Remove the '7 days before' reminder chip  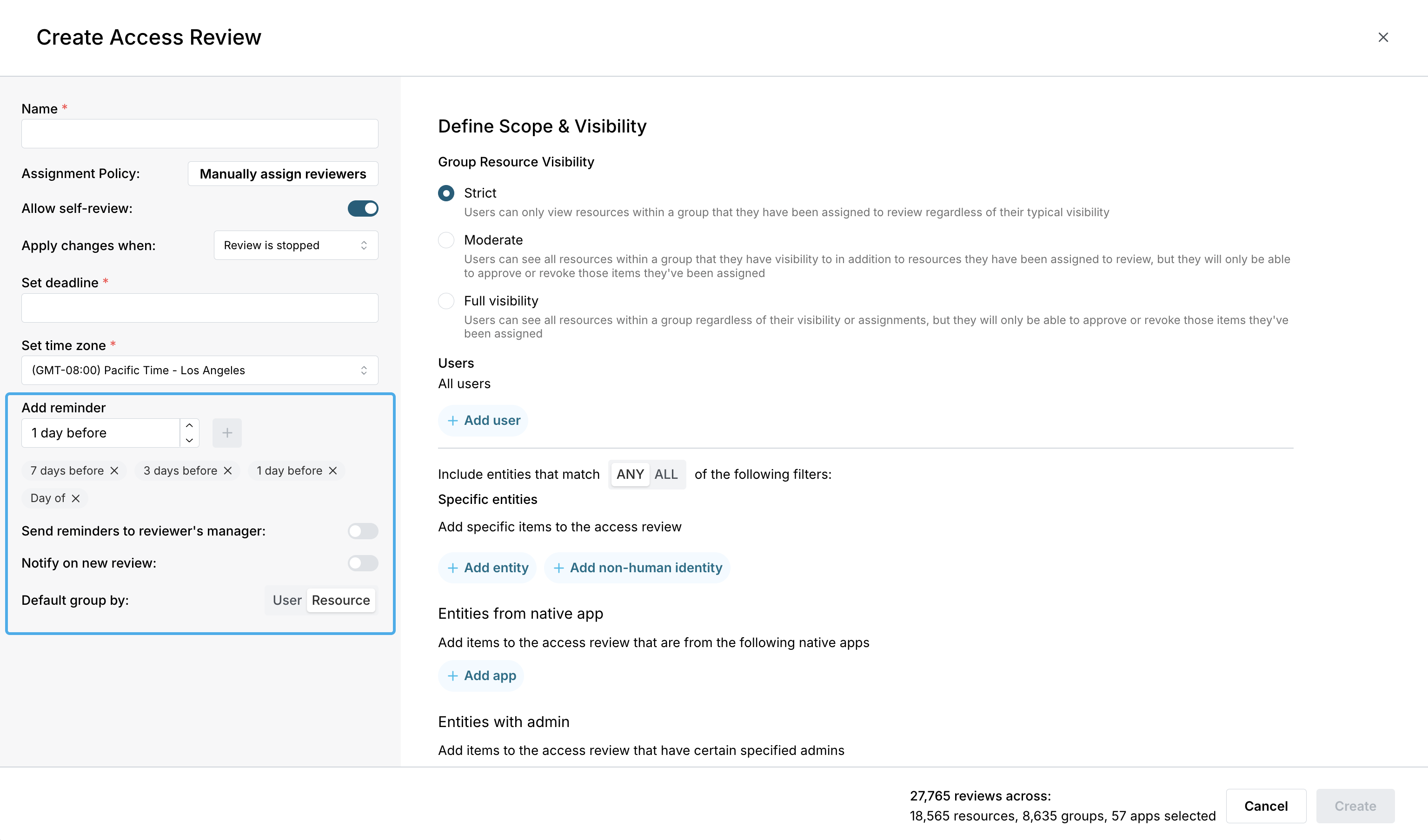coord(114,471)
